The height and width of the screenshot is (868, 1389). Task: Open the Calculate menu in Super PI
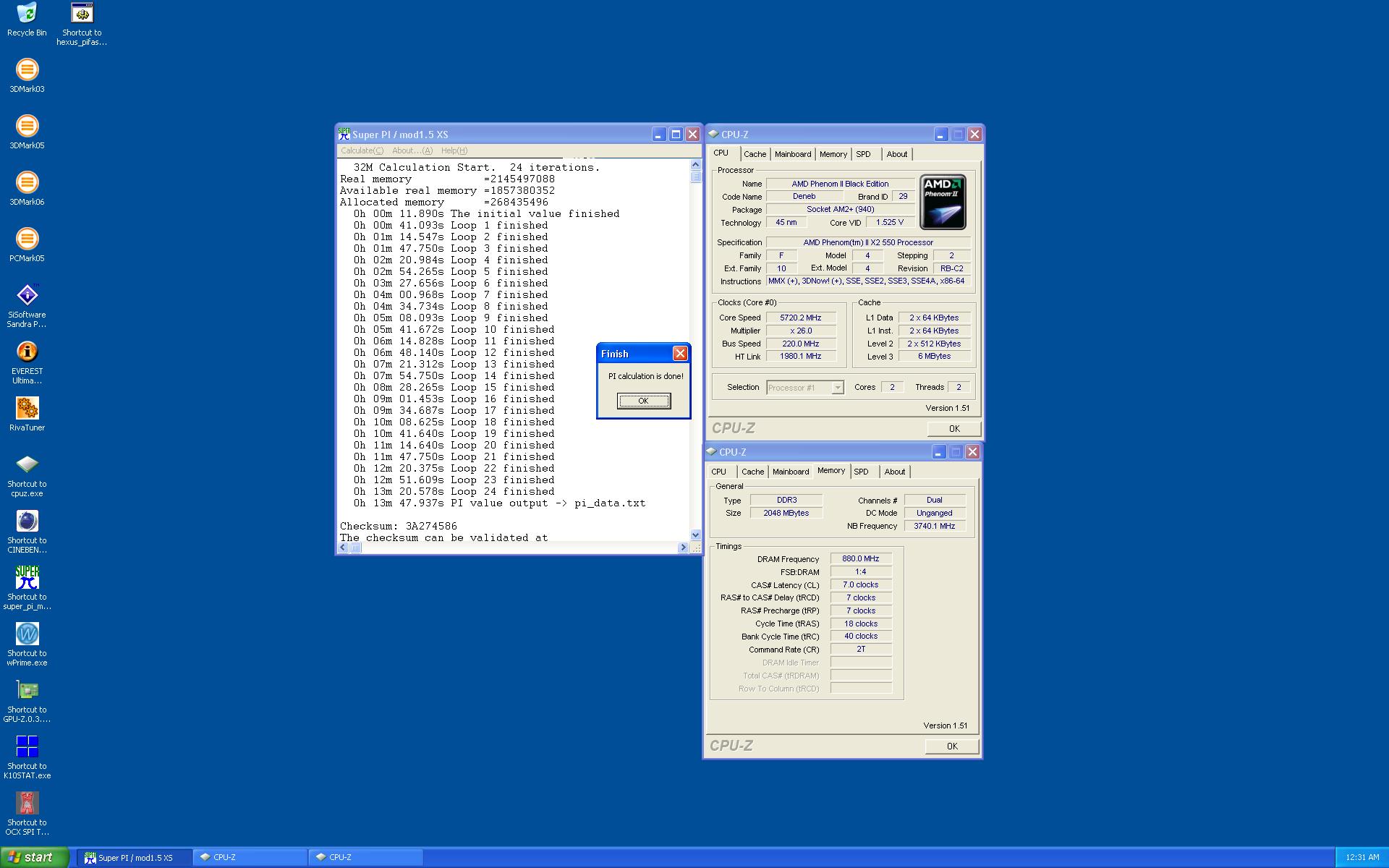[x=362, y=150]
